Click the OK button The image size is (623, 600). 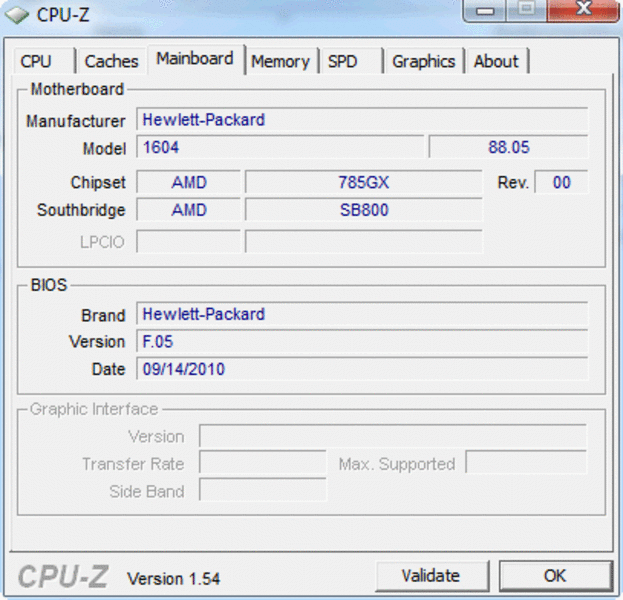555,576
